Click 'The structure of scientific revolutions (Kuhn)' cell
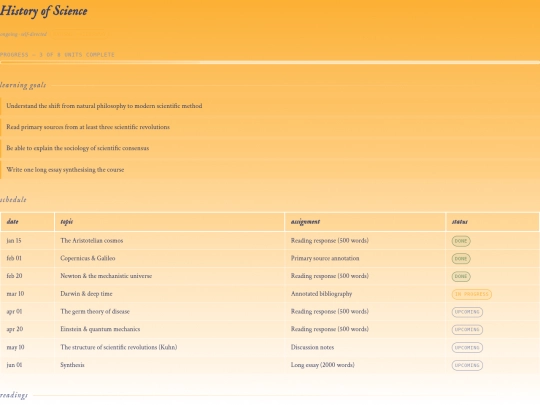Screen dimensions: 540x405 coord(169,347)
